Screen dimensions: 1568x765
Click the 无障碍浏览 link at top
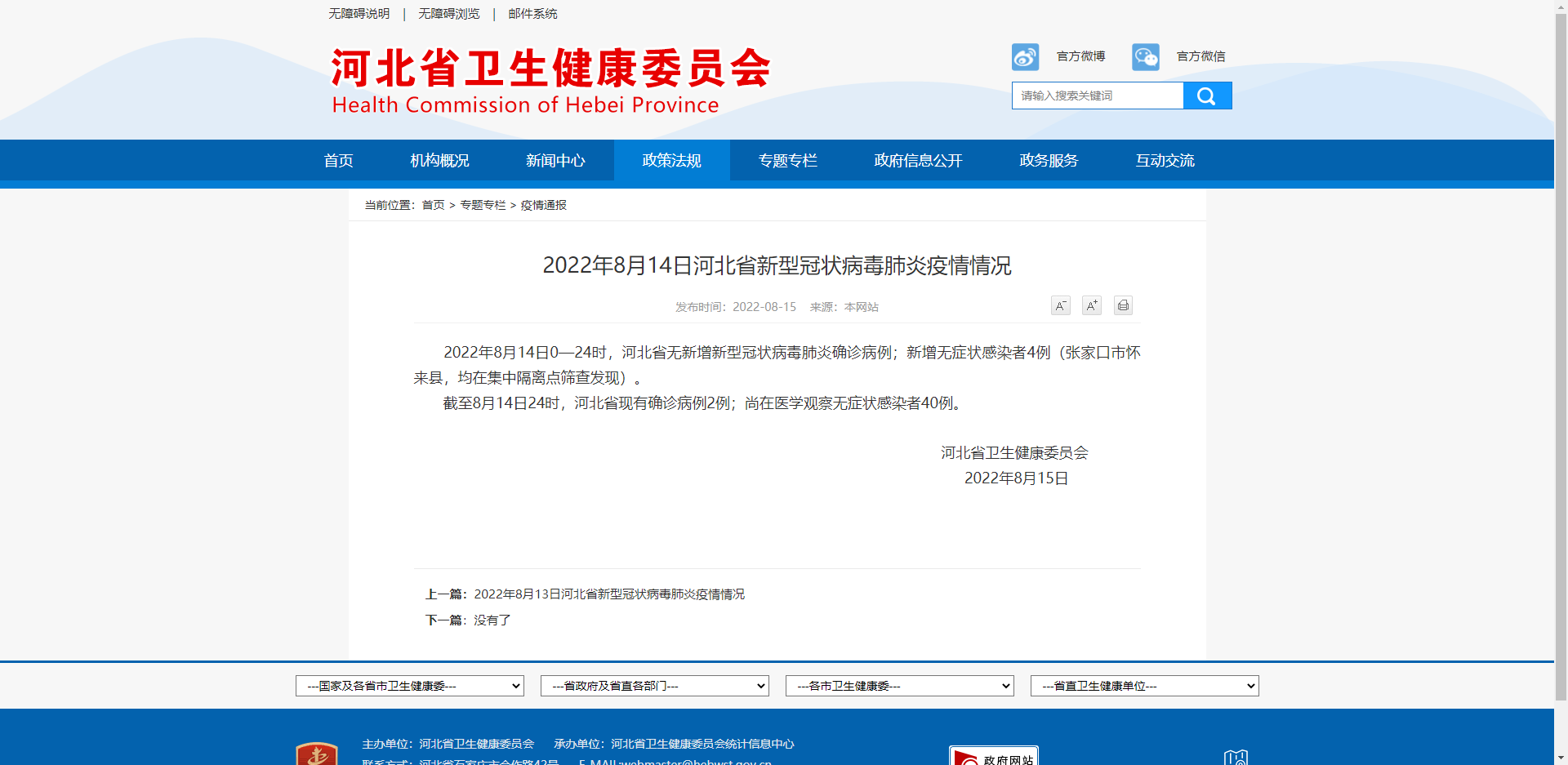coord(448,14)
